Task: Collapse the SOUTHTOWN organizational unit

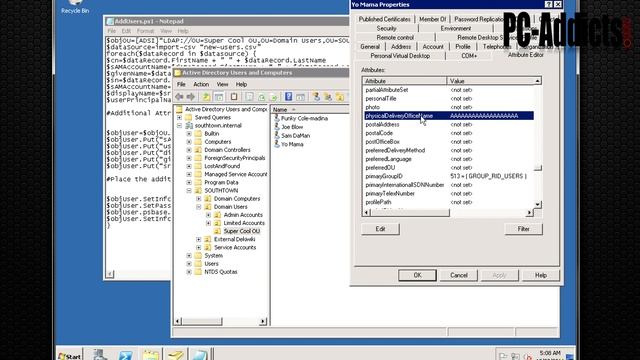Action: pos(189,191)
